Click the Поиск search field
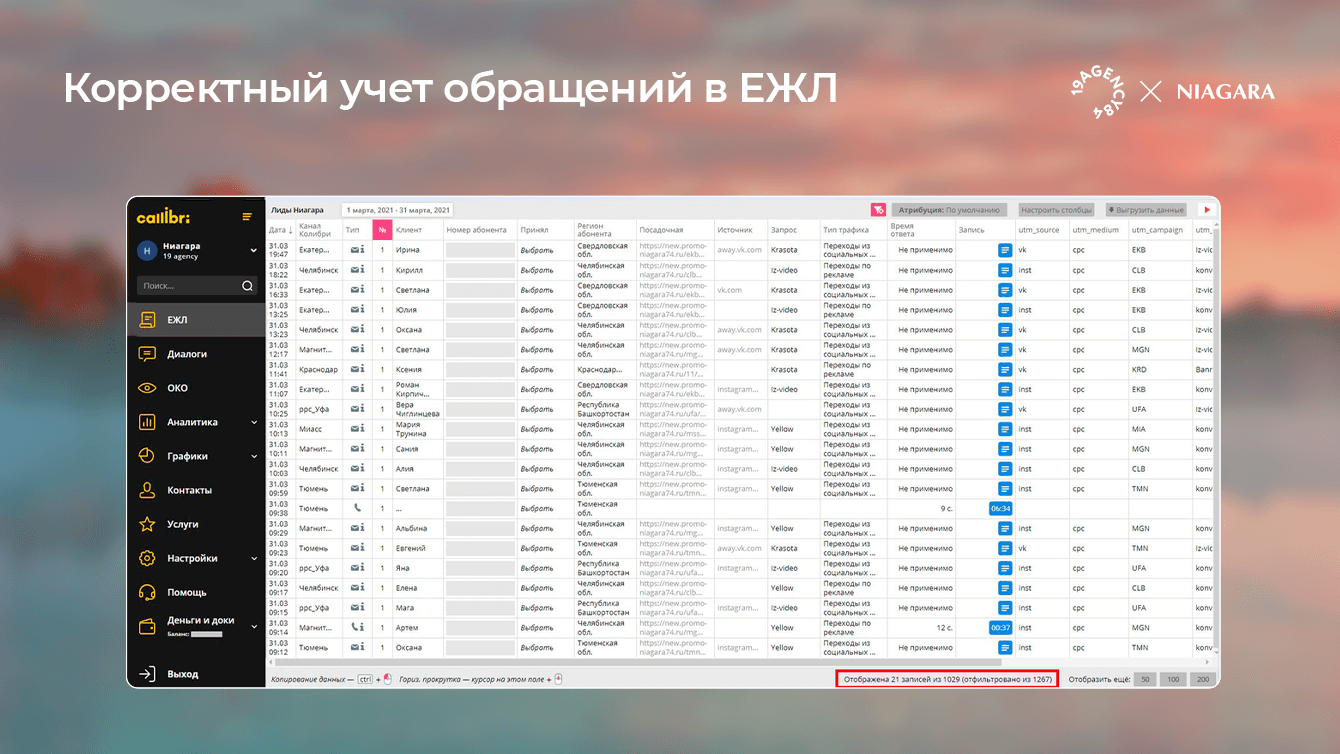Screen dimensions: 1340x754 point(196,286)
